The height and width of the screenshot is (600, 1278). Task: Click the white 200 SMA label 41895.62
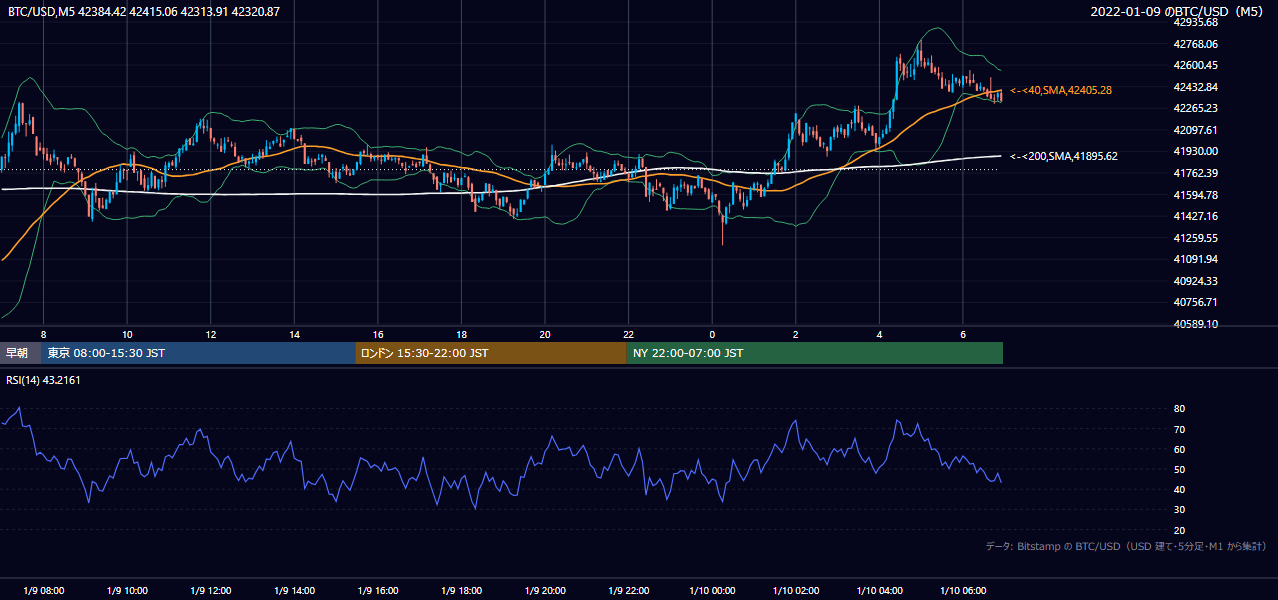tap(1063, 156)
